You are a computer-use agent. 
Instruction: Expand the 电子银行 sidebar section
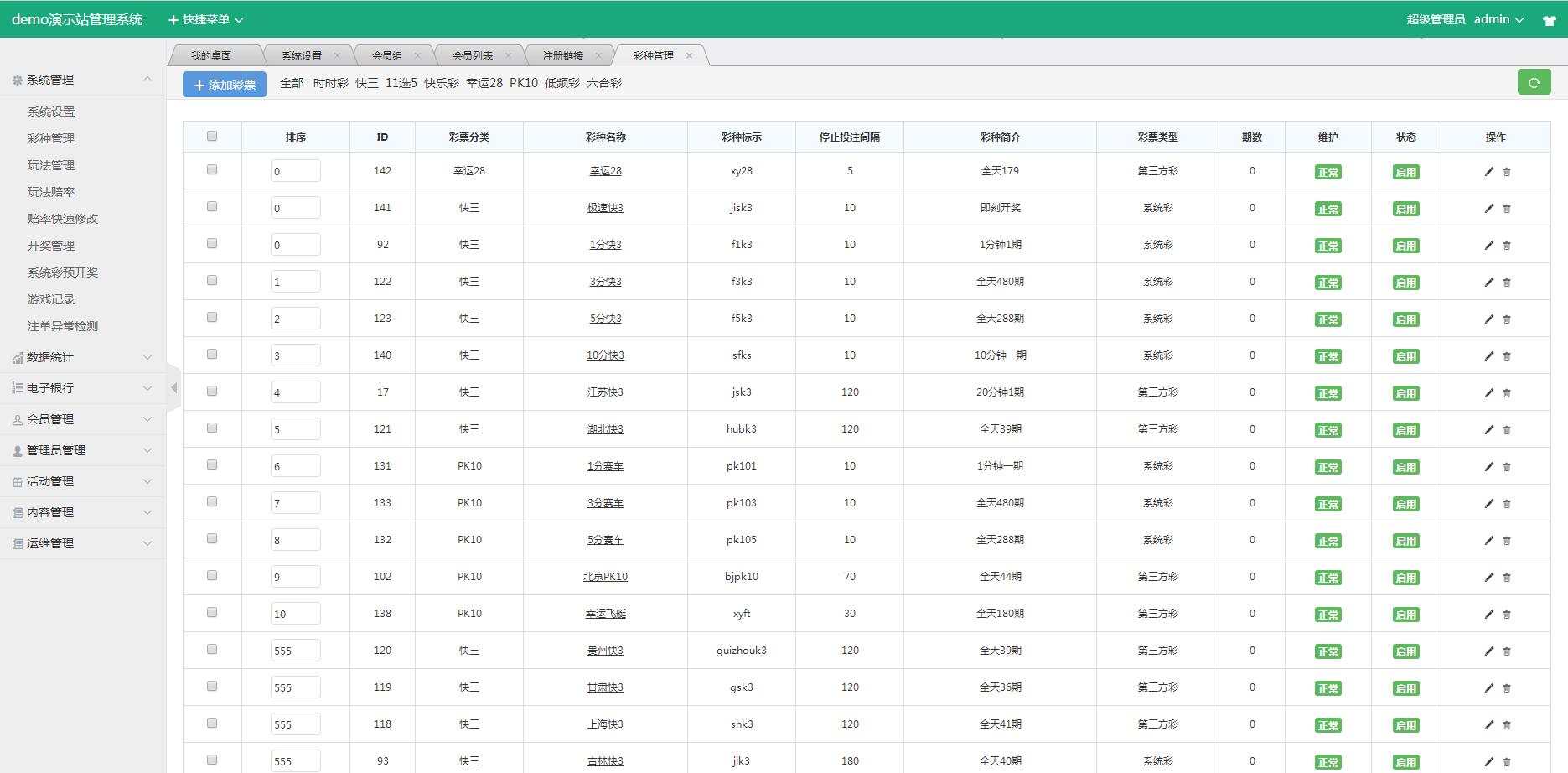pyautogui.click(x=82, y=388)
